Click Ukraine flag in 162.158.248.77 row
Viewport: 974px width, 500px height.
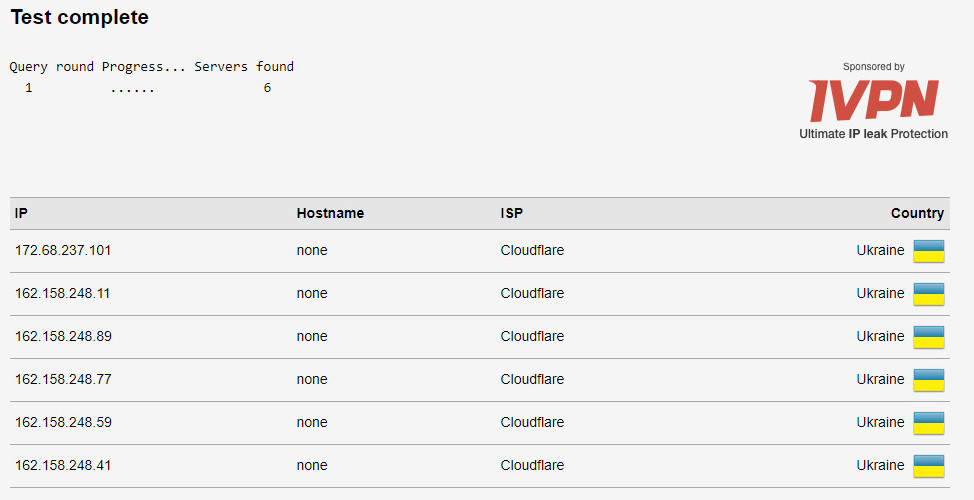point(929,380)
